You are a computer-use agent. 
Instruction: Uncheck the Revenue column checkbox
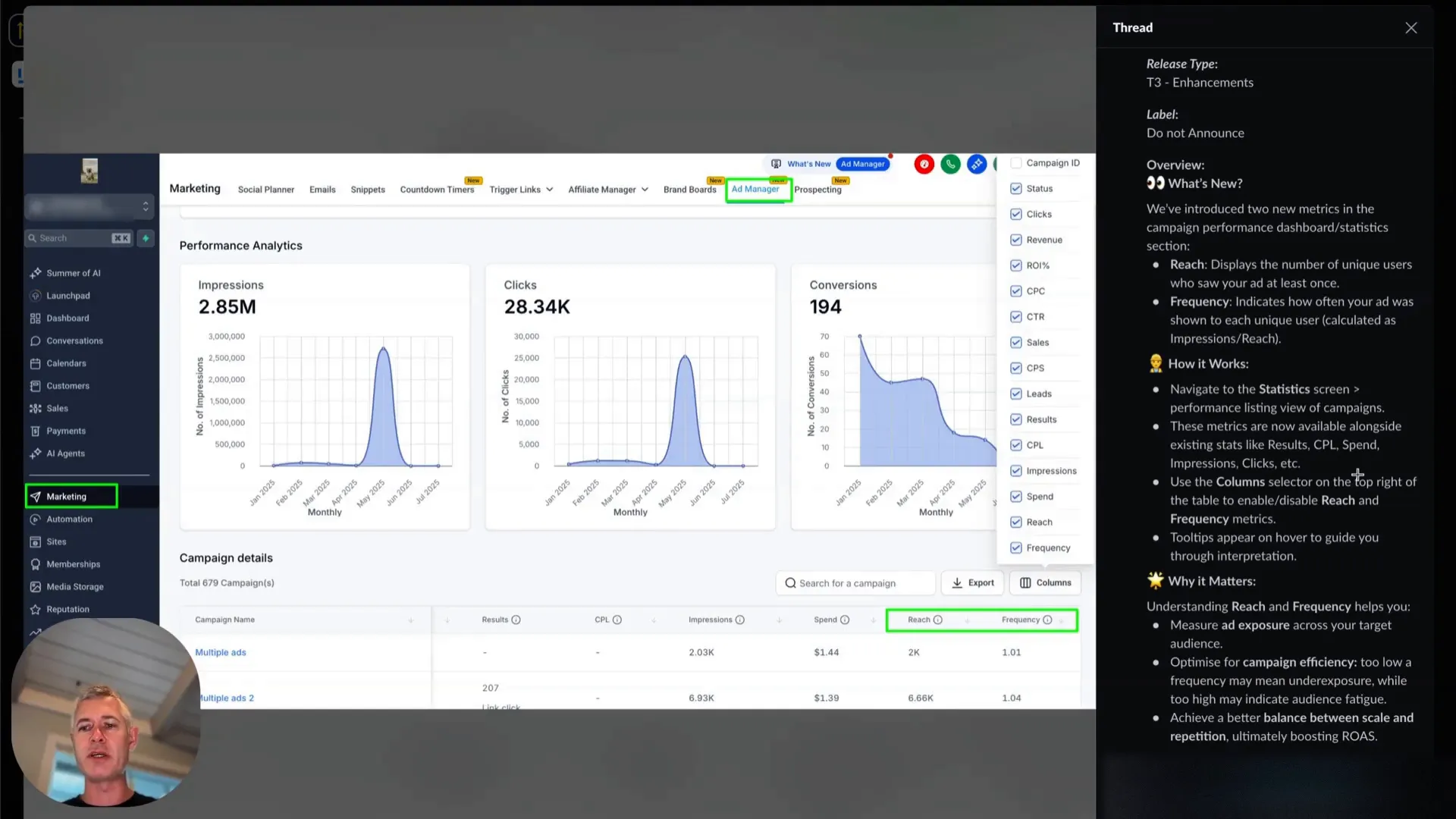[x=1015, y=240]
